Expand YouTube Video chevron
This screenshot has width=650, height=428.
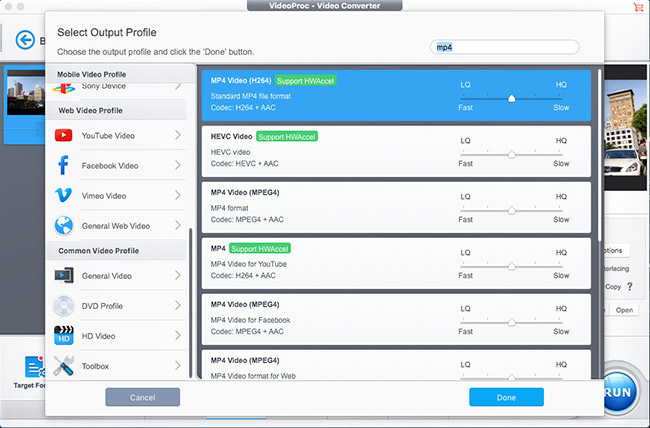[178, 135]
